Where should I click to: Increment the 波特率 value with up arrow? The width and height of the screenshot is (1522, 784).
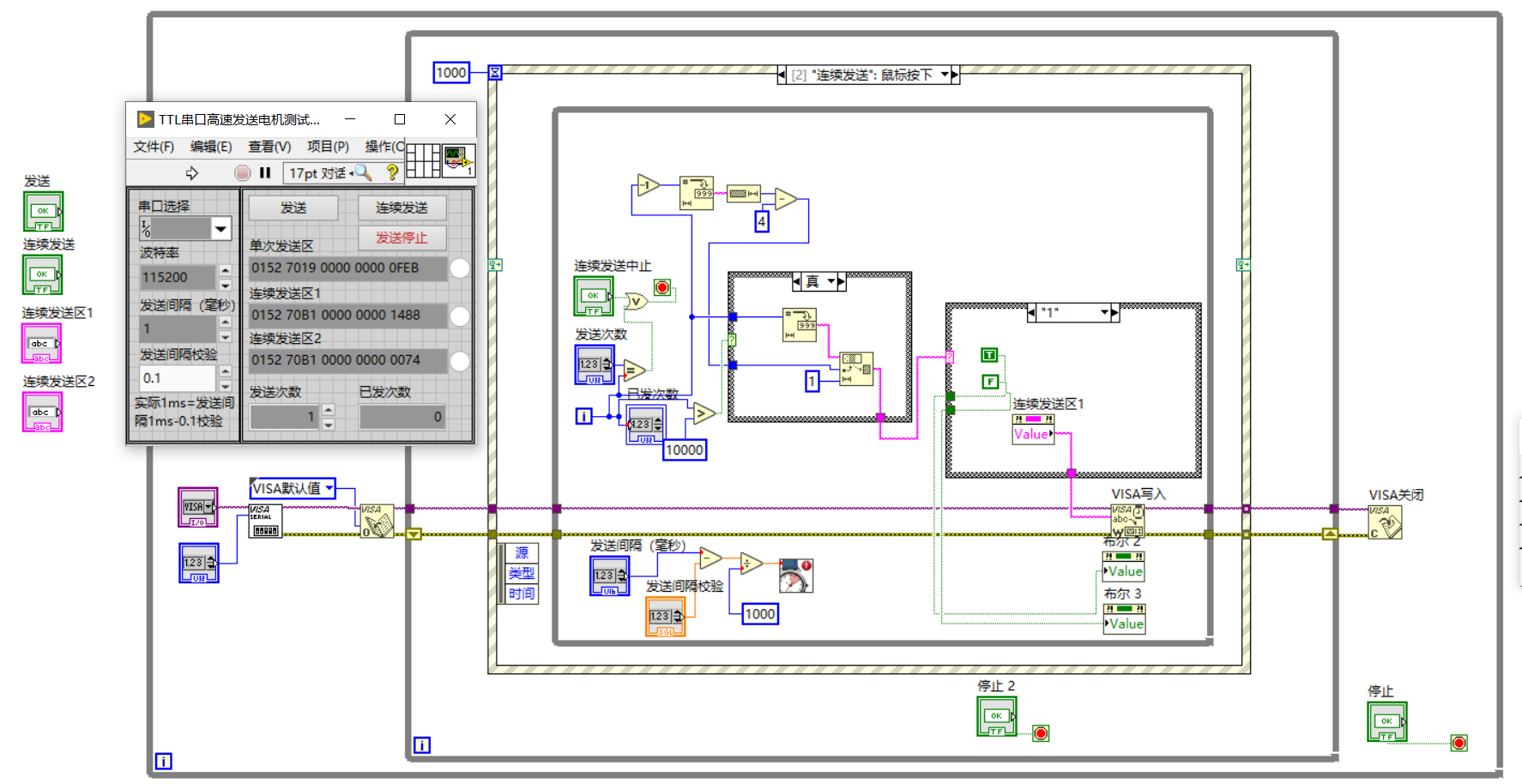coord(226,271)
